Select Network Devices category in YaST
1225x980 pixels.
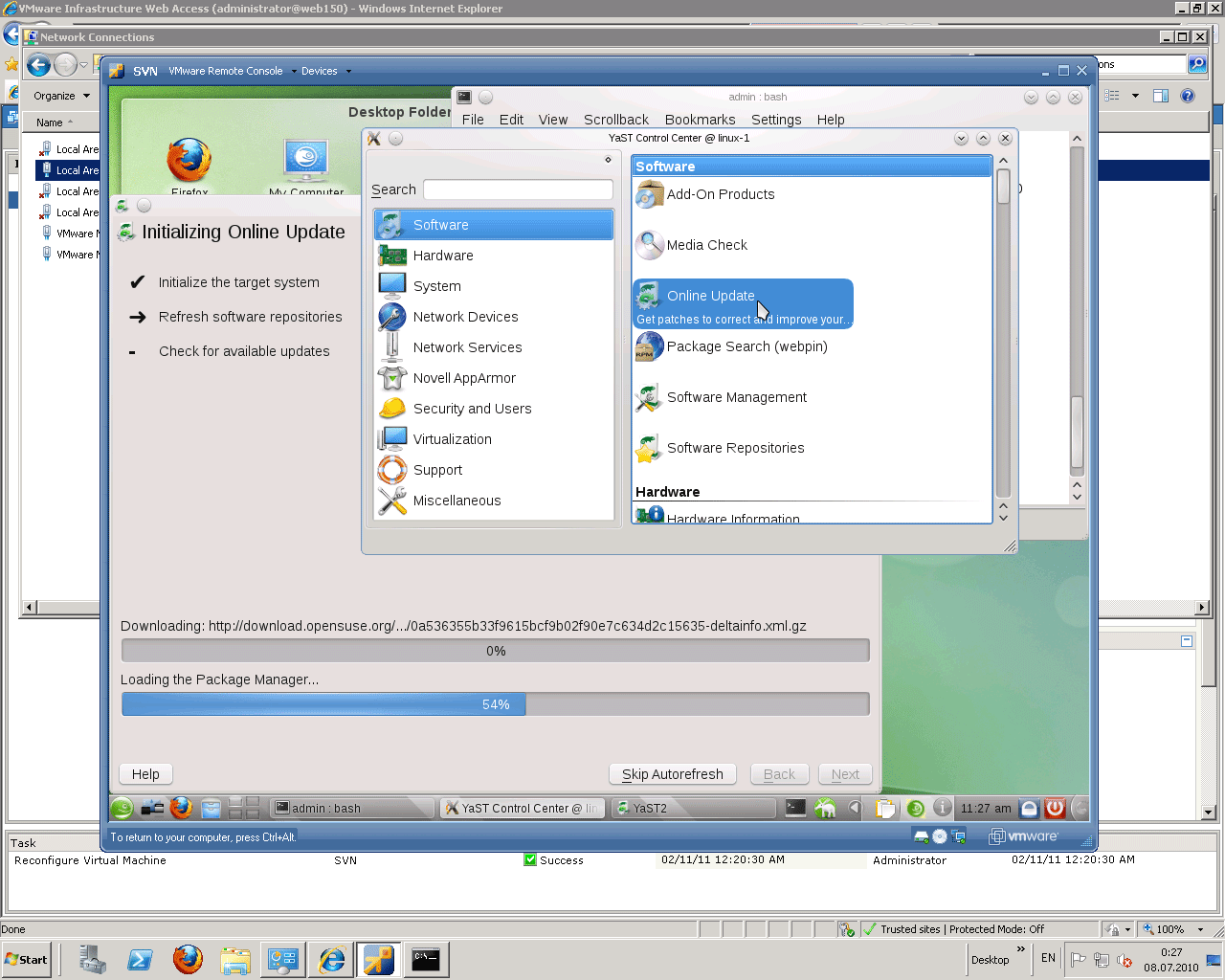click(x=494, y=317)
